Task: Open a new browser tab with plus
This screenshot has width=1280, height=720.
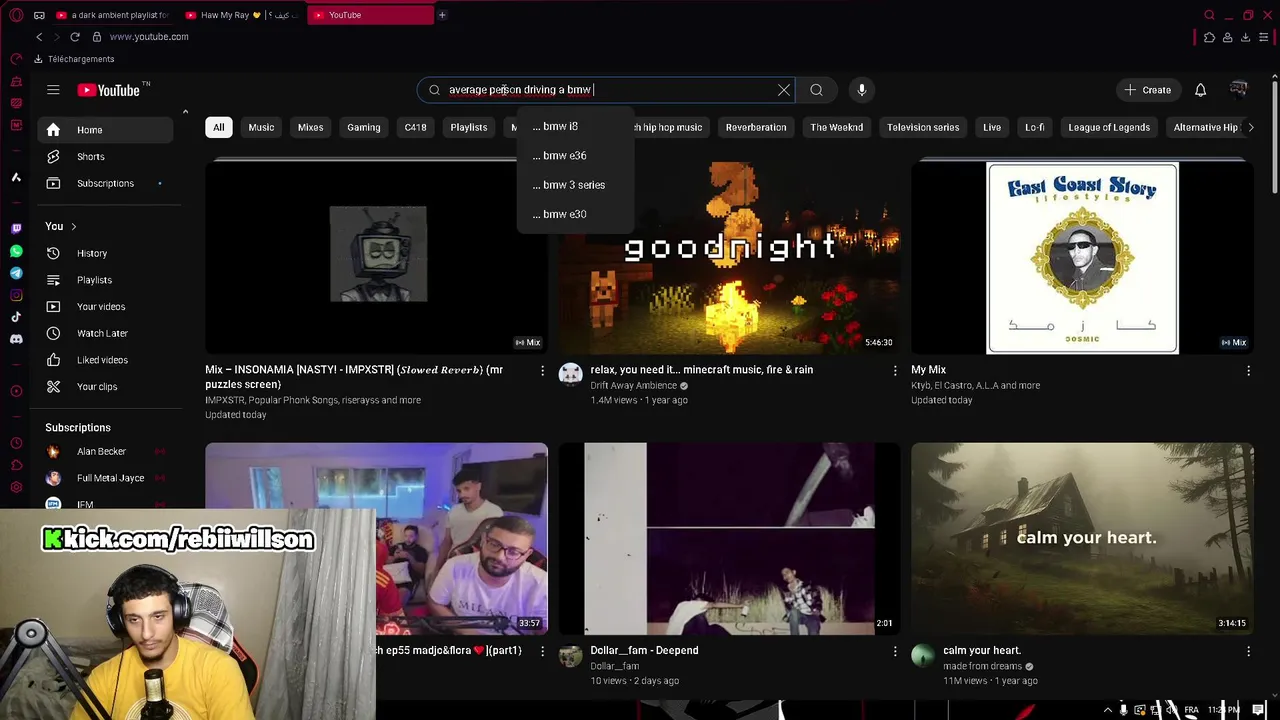Action: 442,15
